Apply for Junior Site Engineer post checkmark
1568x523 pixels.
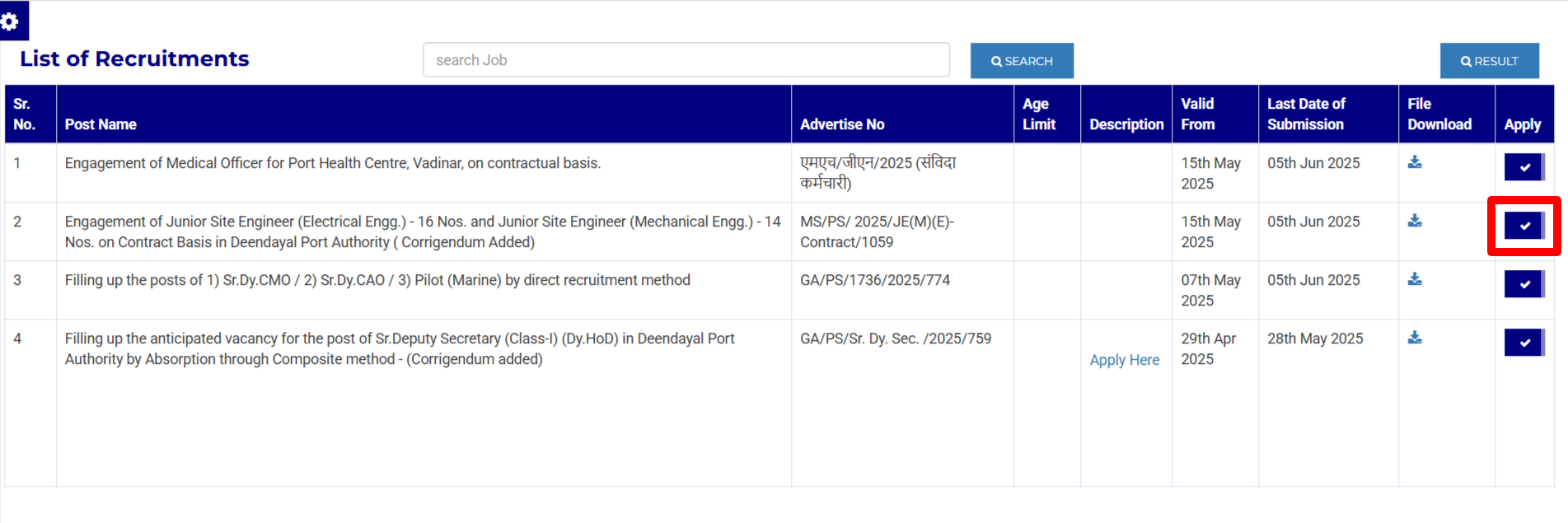point(1524,226)
